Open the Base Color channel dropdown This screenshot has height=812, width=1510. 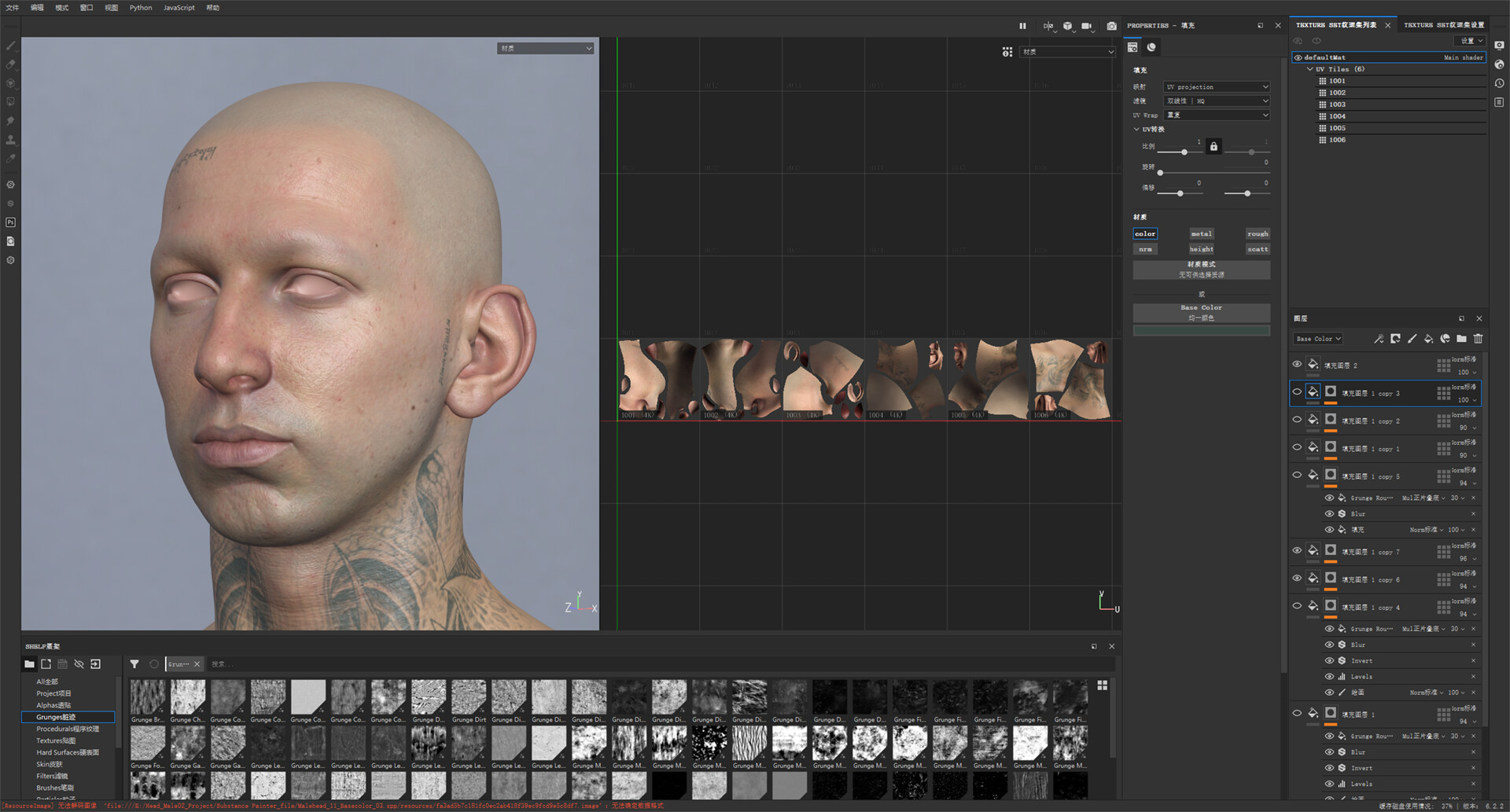(1318, 339)
